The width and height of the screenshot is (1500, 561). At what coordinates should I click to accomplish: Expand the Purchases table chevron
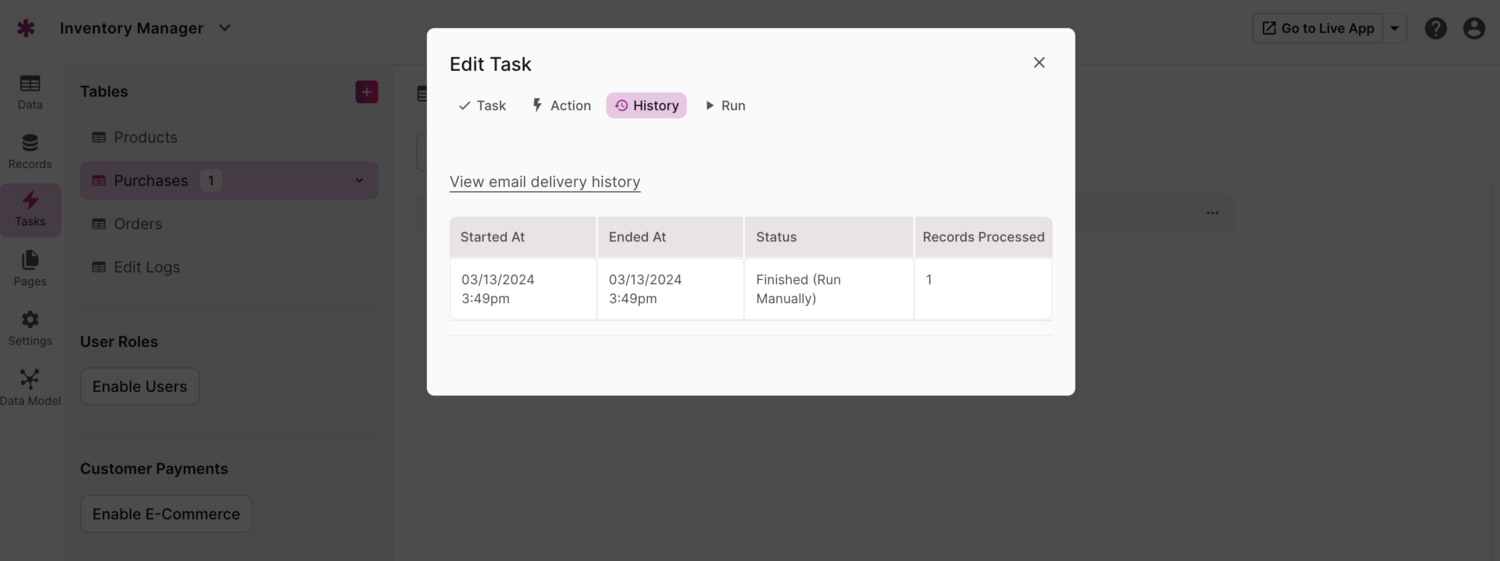tap(360, 180)
